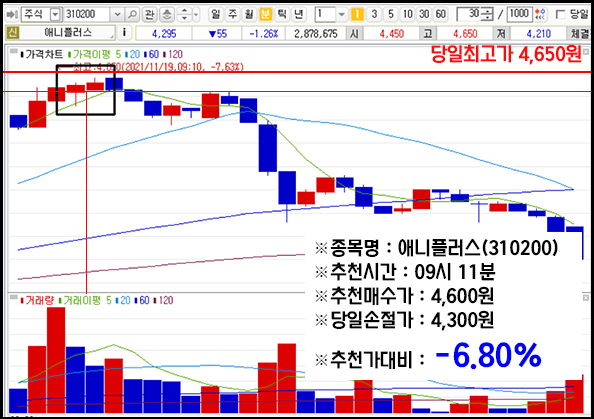Click the volume 60 average legend
The image size is (594, 419).
[142, 300]
